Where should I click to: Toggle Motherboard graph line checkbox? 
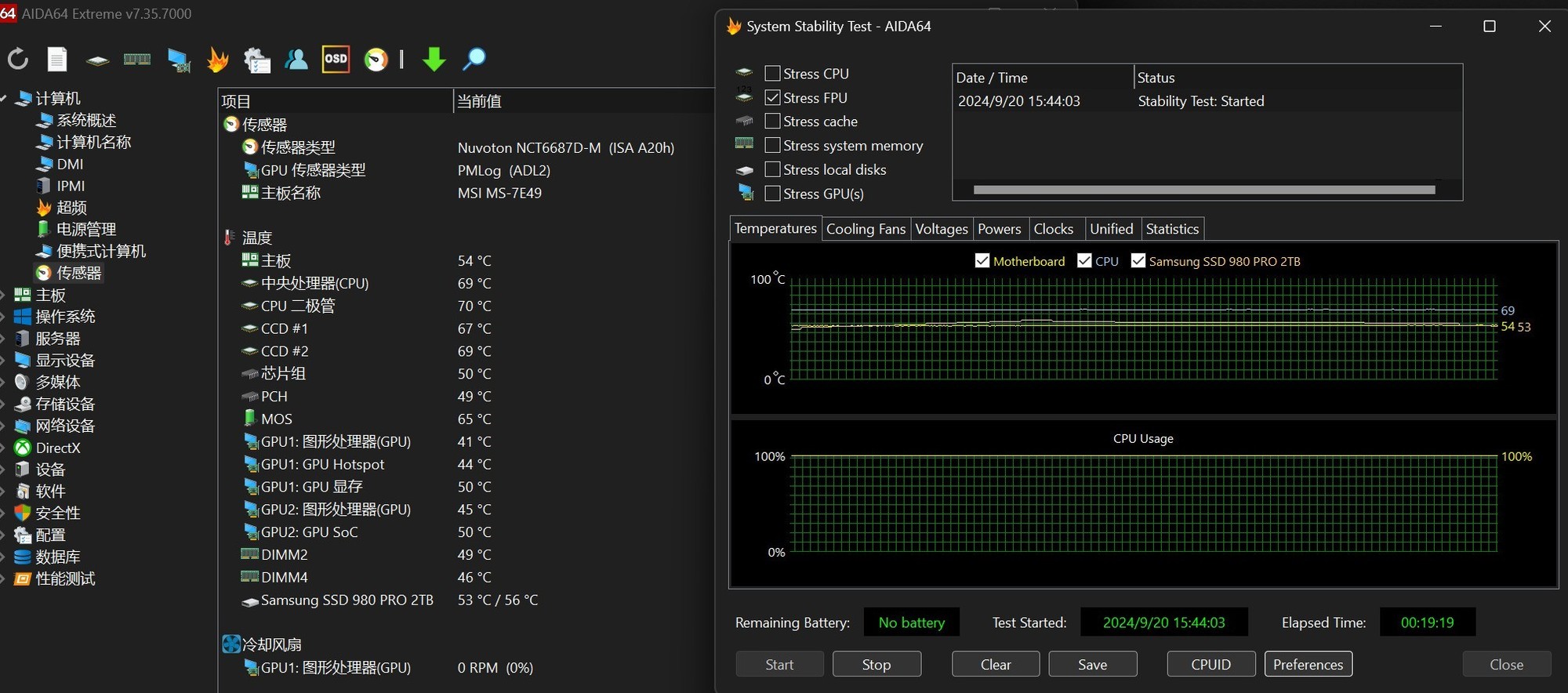[x=982, y=261]
